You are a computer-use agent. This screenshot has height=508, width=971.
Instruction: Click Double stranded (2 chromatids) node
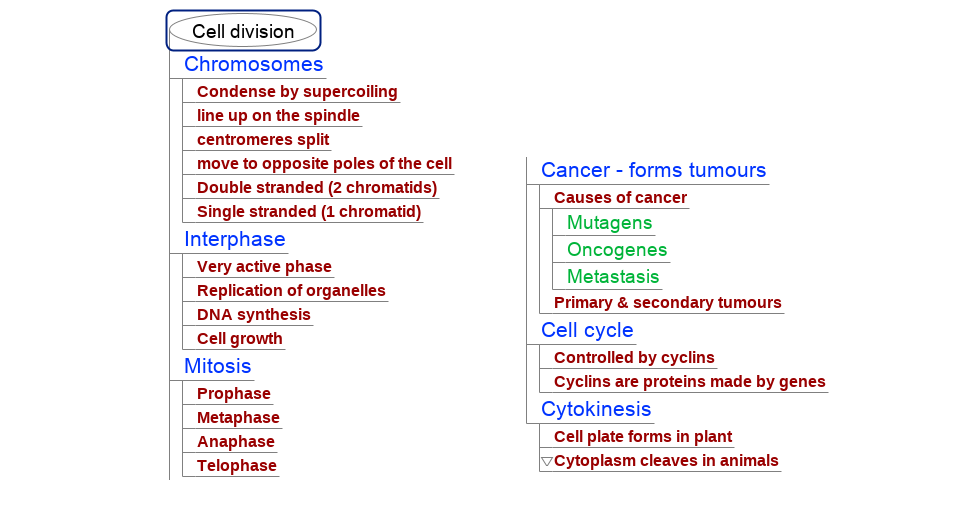point(317,188)
